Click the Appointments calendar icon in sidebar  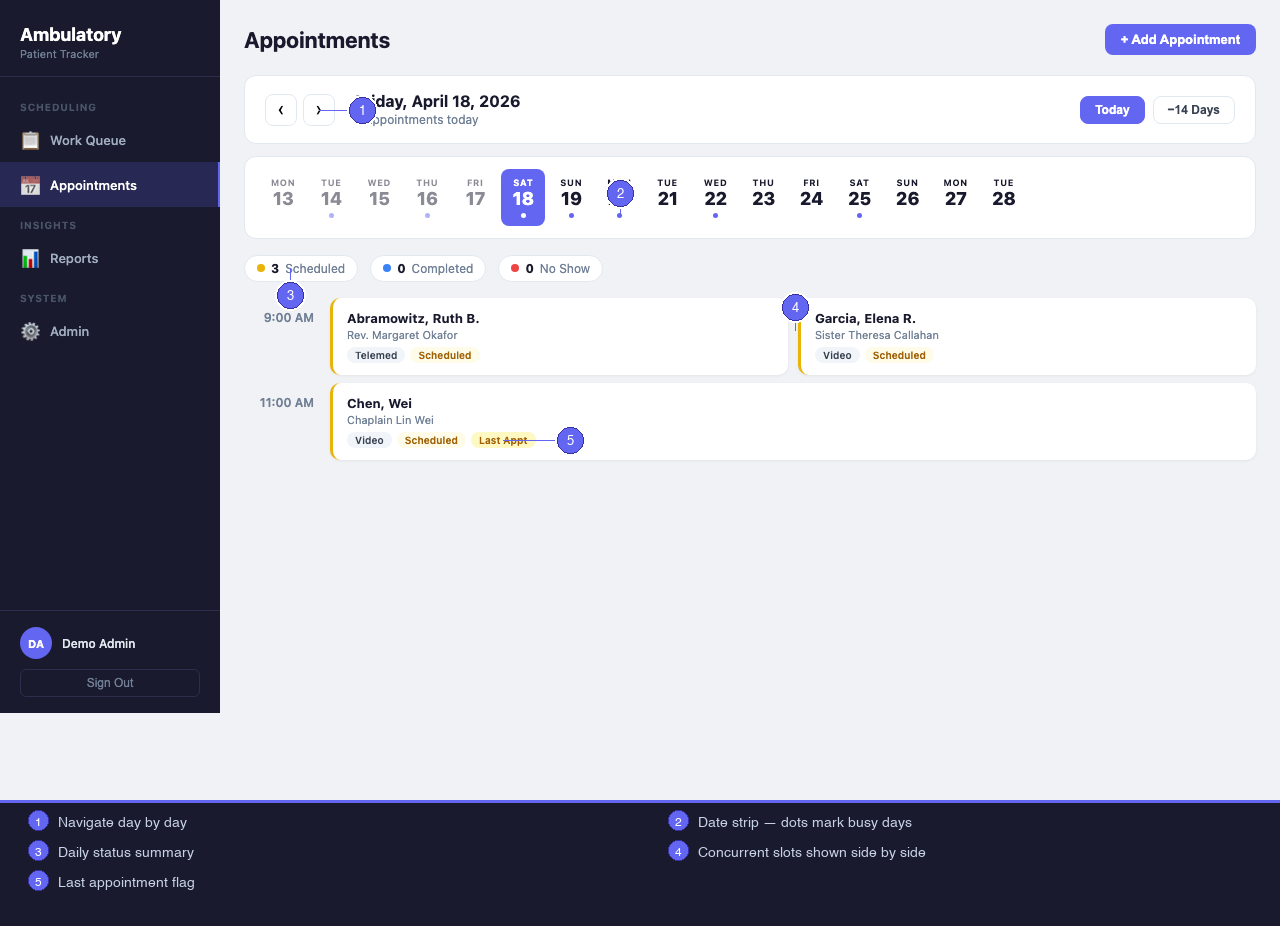click(31, 185)
